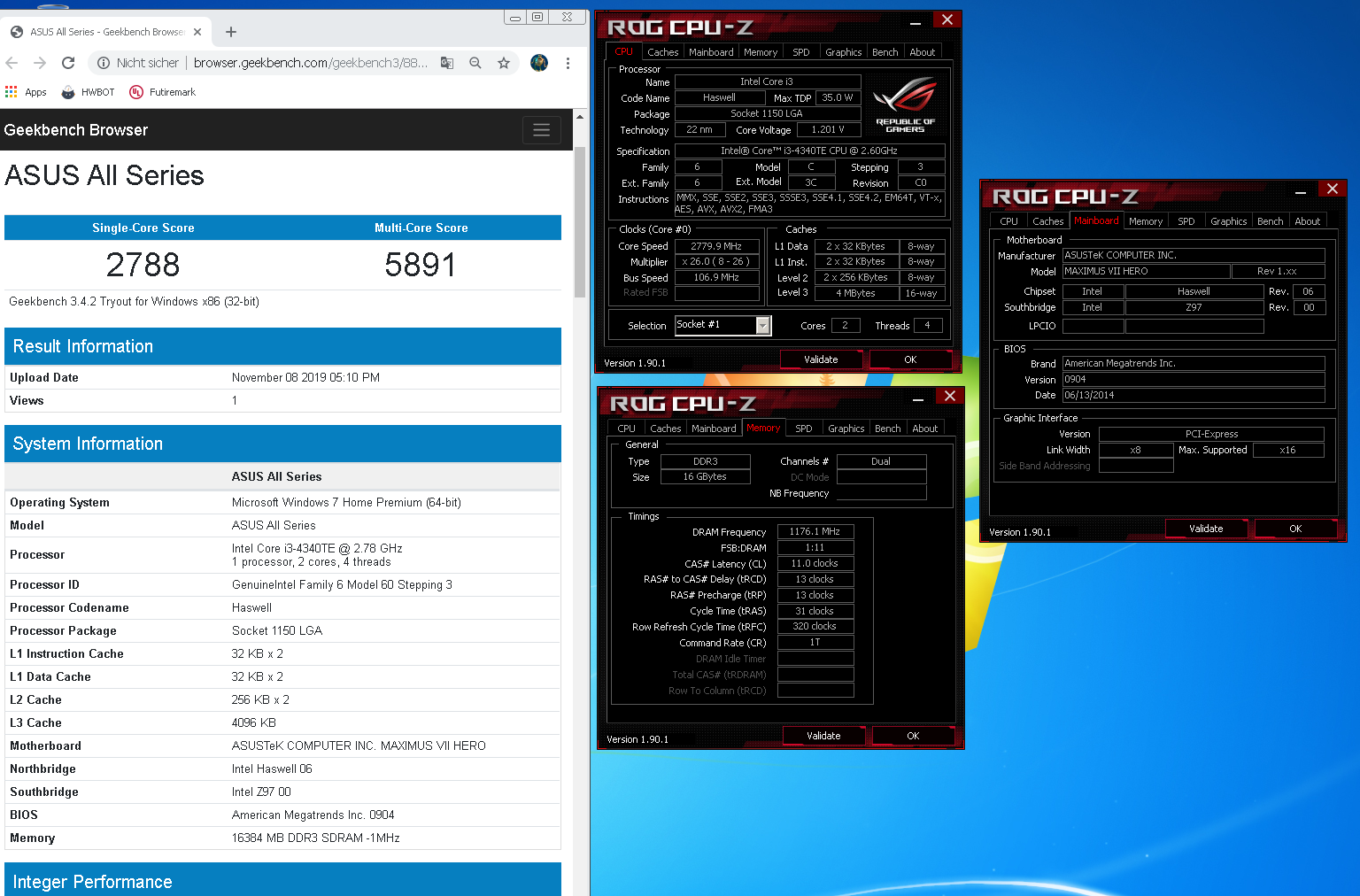This screenshot has height=896, width=1360.
Task: Open a new browser tab with plus
Action: point(231,32)
